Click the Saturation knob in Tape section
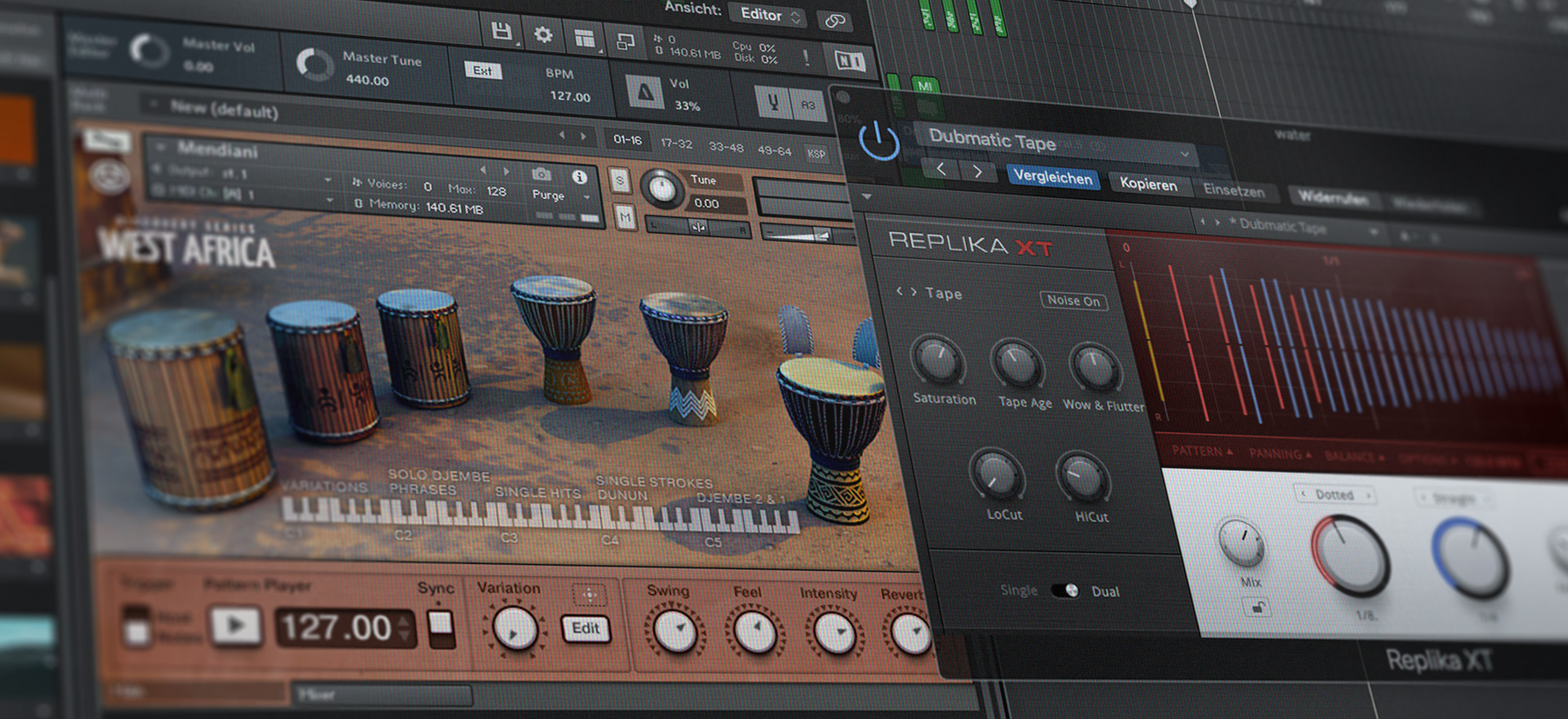Viewport: 1568px width, 719px height. point(938,360)
